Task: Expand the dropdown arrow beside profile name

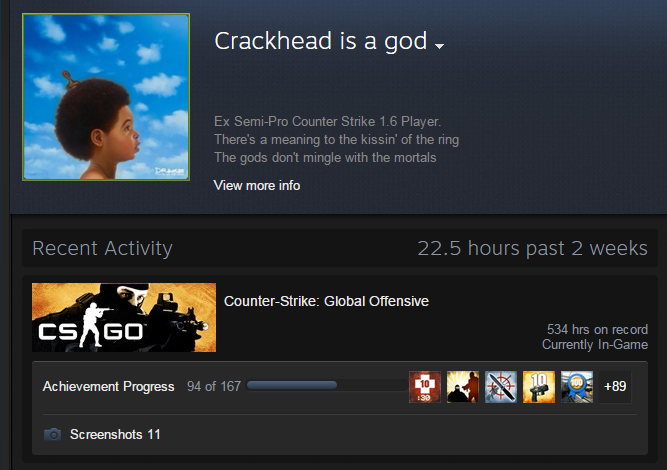Action: tap(440, 46)
